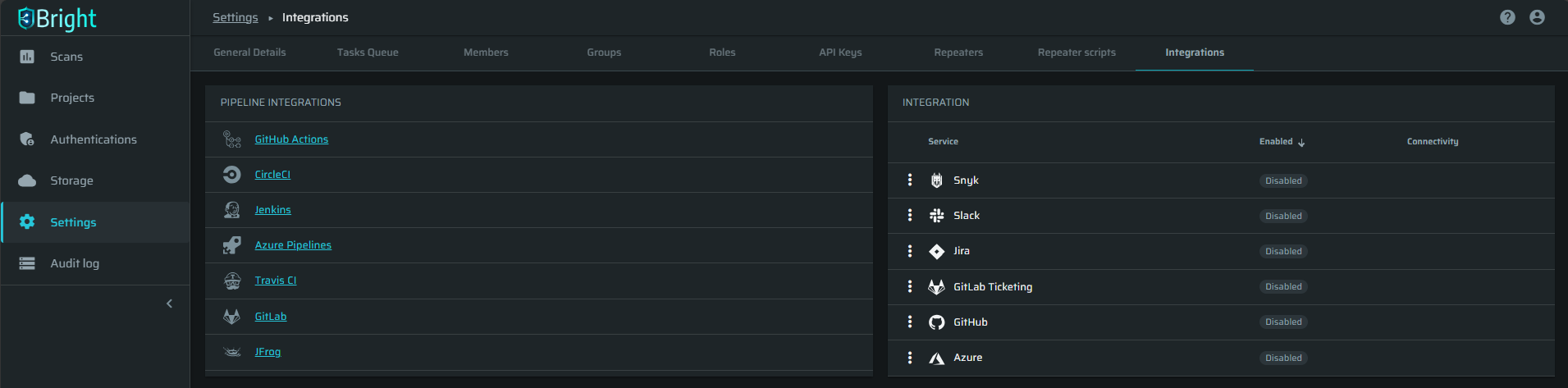Viewport: 1568px width, 388px height.
Task: Open the Snyk row options menu
Action: coord(909,180)
